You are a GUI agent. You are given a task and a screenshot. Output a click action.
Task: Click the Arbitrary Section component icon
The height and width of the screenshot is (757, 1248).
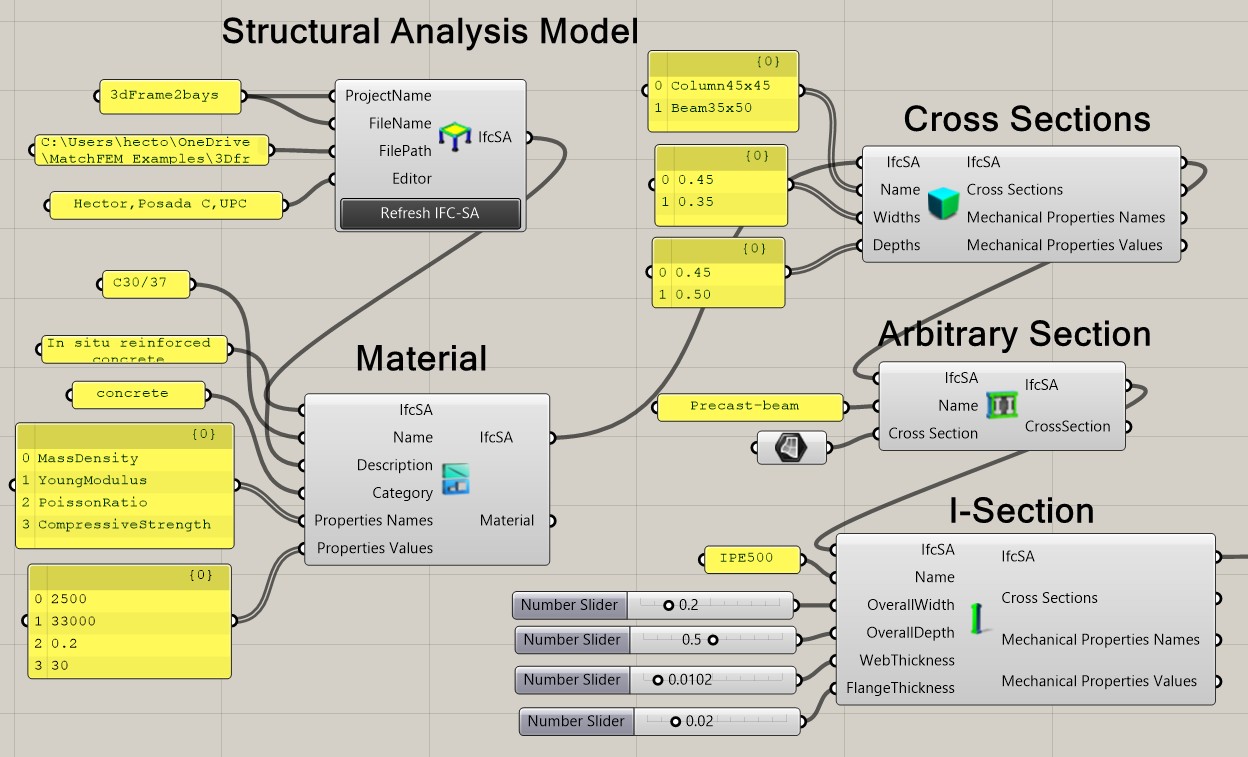tap(1000, 405)
